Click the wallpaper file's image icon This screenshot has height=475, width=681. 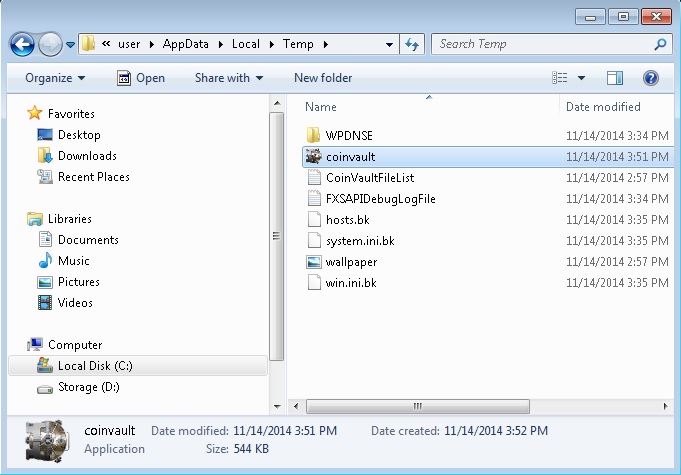pyautogui.click(x=314, y=262)
